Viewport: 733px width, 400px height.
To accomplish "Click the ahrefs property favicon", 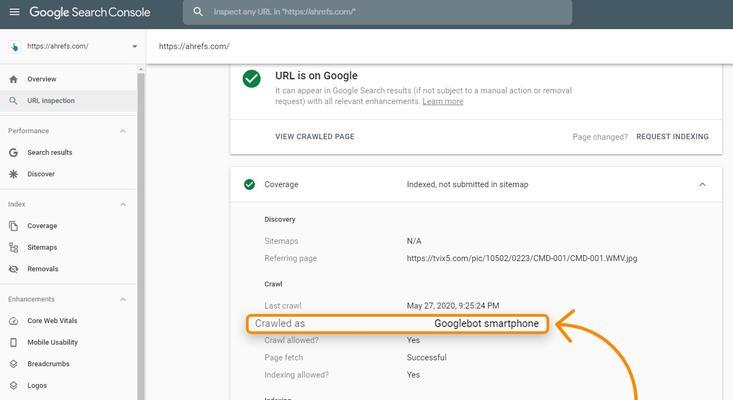I will coord(15,47).
